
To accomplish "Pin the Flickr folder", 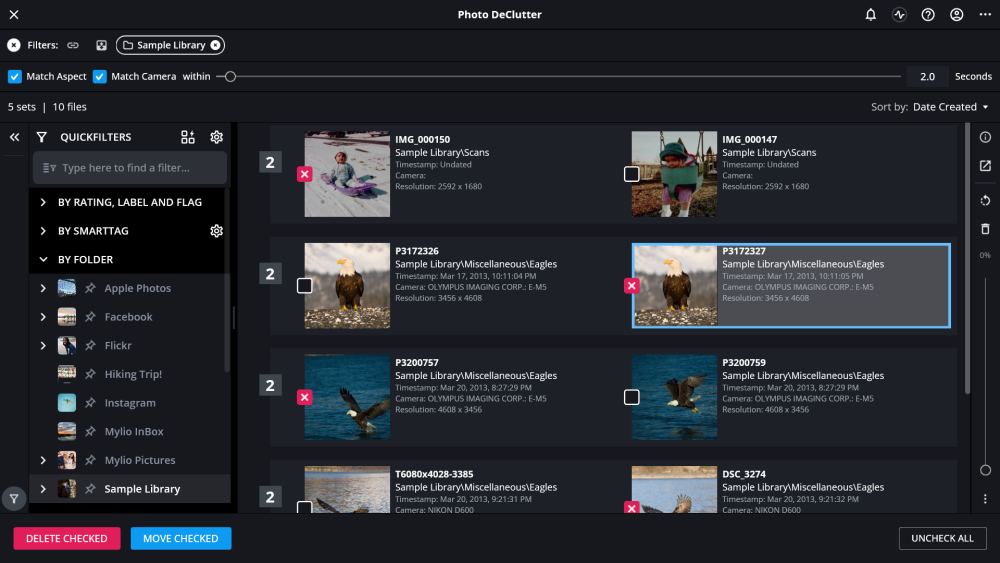I will click(91, 346).
